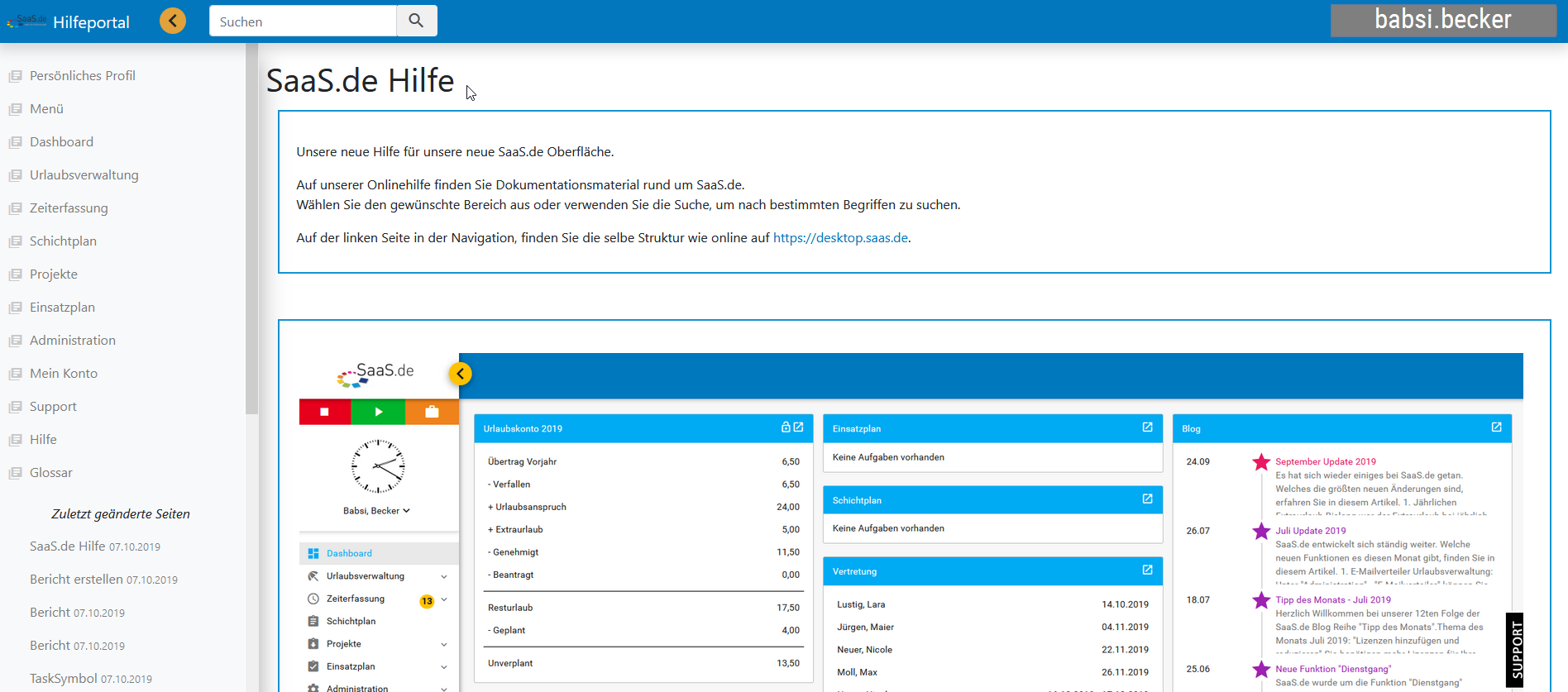Collapse sidebar with yellow back arrow
This screenshot has width=1568, height=692.
pos(173,21)
